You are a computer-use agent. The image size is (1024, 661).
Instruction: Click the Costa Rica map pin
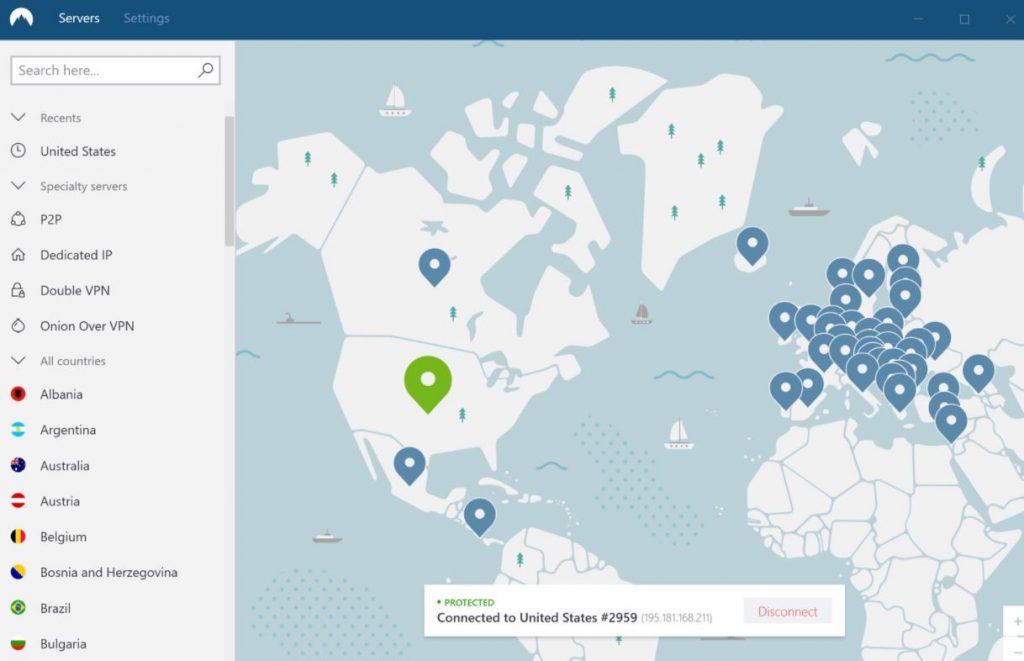click(x=480, y=517)
